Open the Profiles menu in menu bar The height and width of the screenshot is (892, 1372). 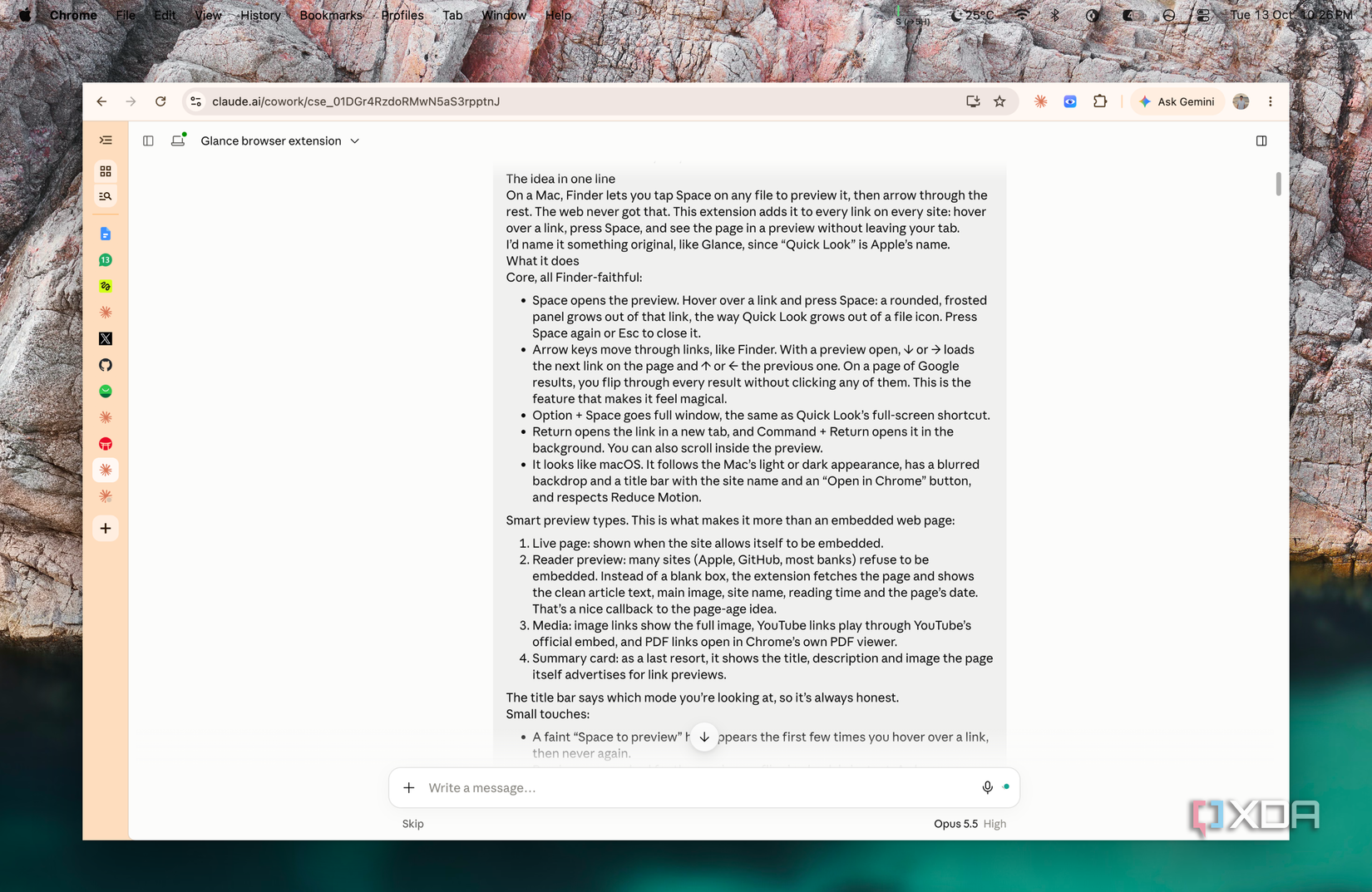402,15
